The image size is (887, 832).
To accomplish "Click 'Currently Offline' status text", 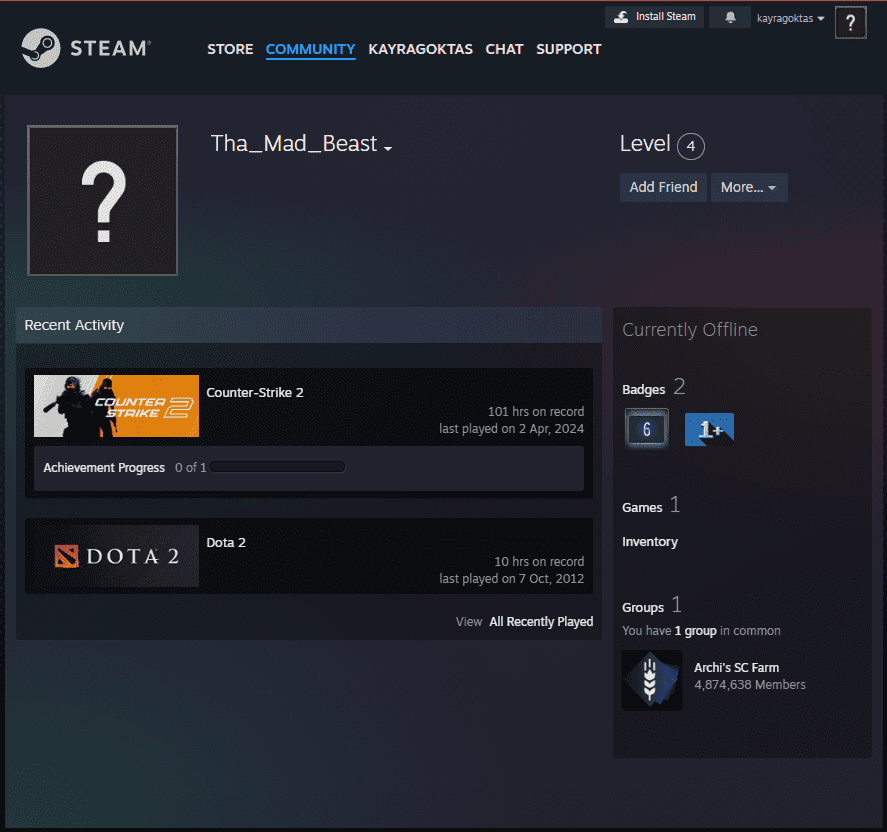I will click(690, 330).
